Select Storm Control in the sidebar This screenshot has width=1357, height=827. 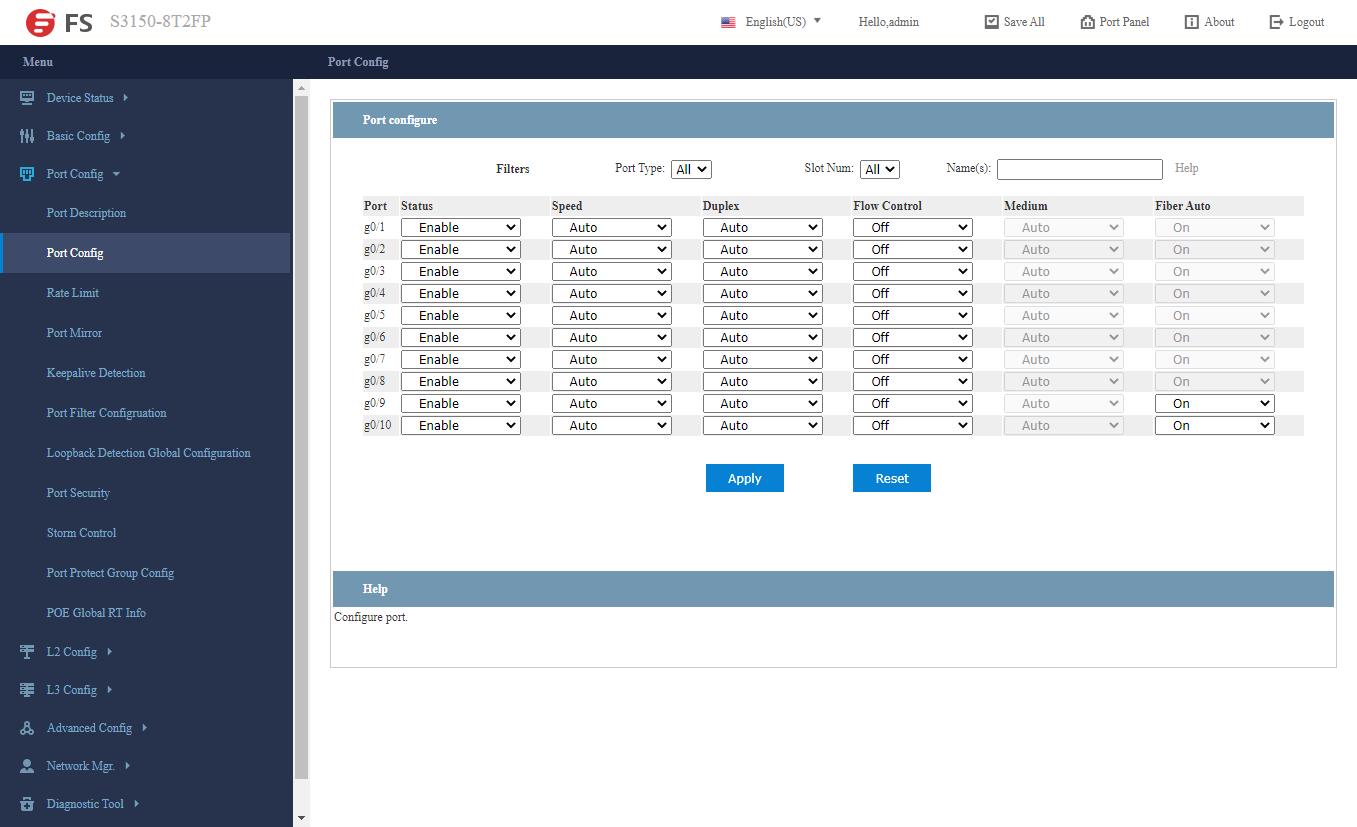tap(81, 533)
